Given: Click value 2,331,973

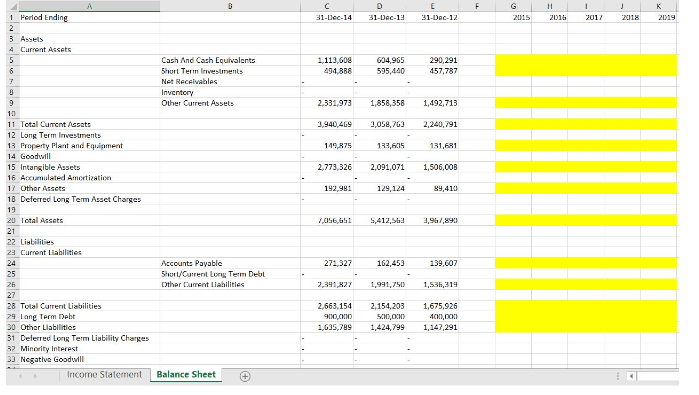Looking at the screenshot, I should coord(334,103).
